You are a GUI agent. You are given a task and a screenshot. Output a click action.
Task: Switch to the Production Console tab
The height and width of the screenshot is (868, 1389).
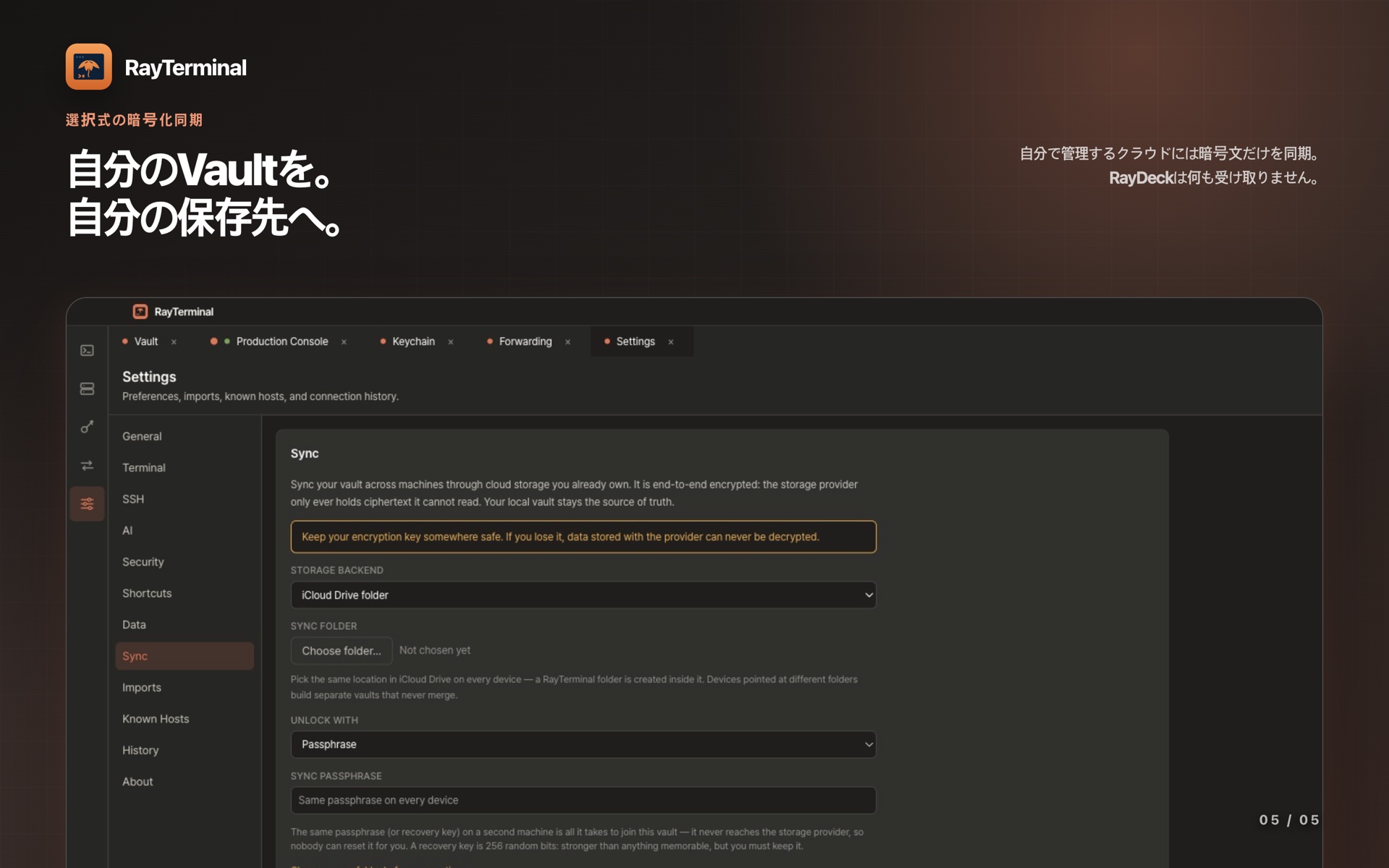(x=282, y=341)
